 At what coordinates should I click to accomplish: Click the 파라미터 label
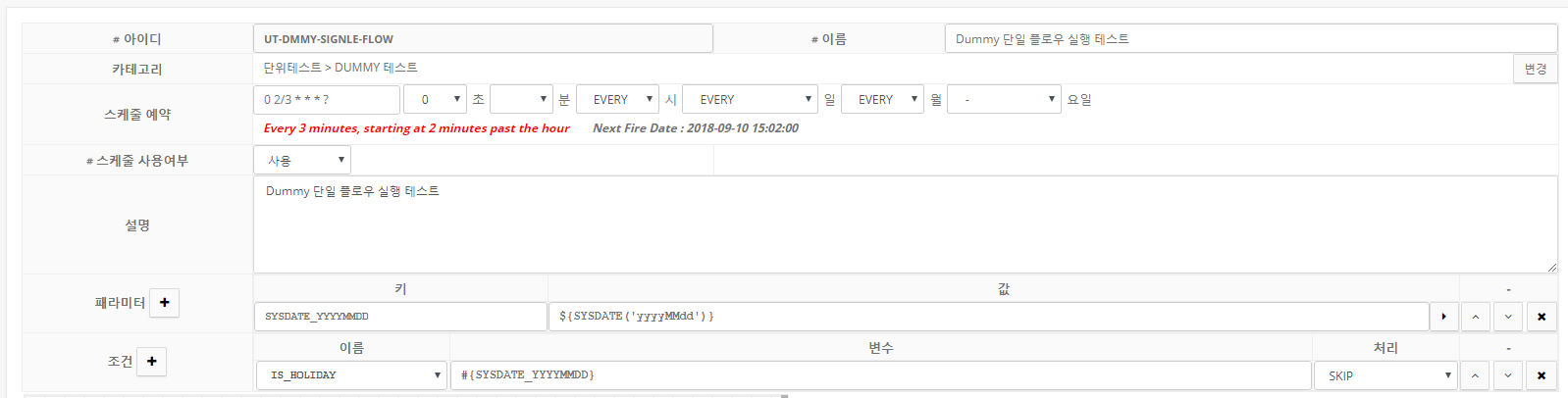(x=120, y=303)
